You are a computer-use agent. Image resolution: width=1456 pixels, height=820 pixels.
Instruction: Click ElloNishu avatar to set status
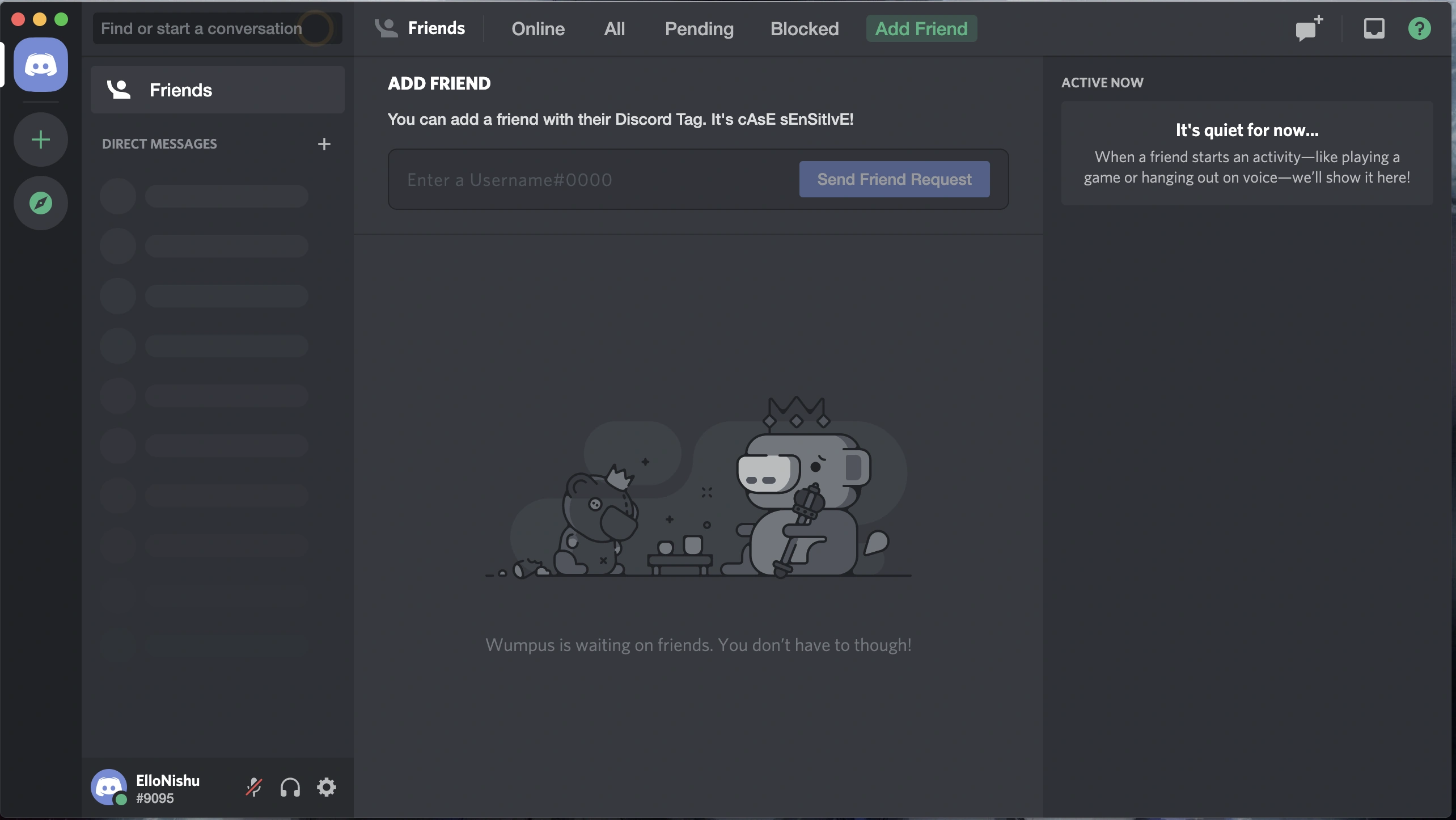[x=109, y=787]
